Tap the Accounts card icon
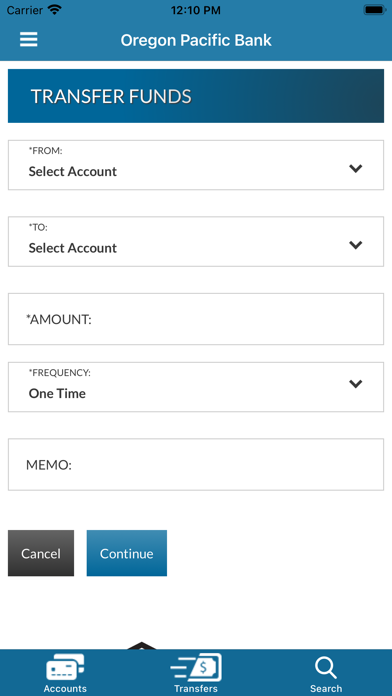 (65, 667)
